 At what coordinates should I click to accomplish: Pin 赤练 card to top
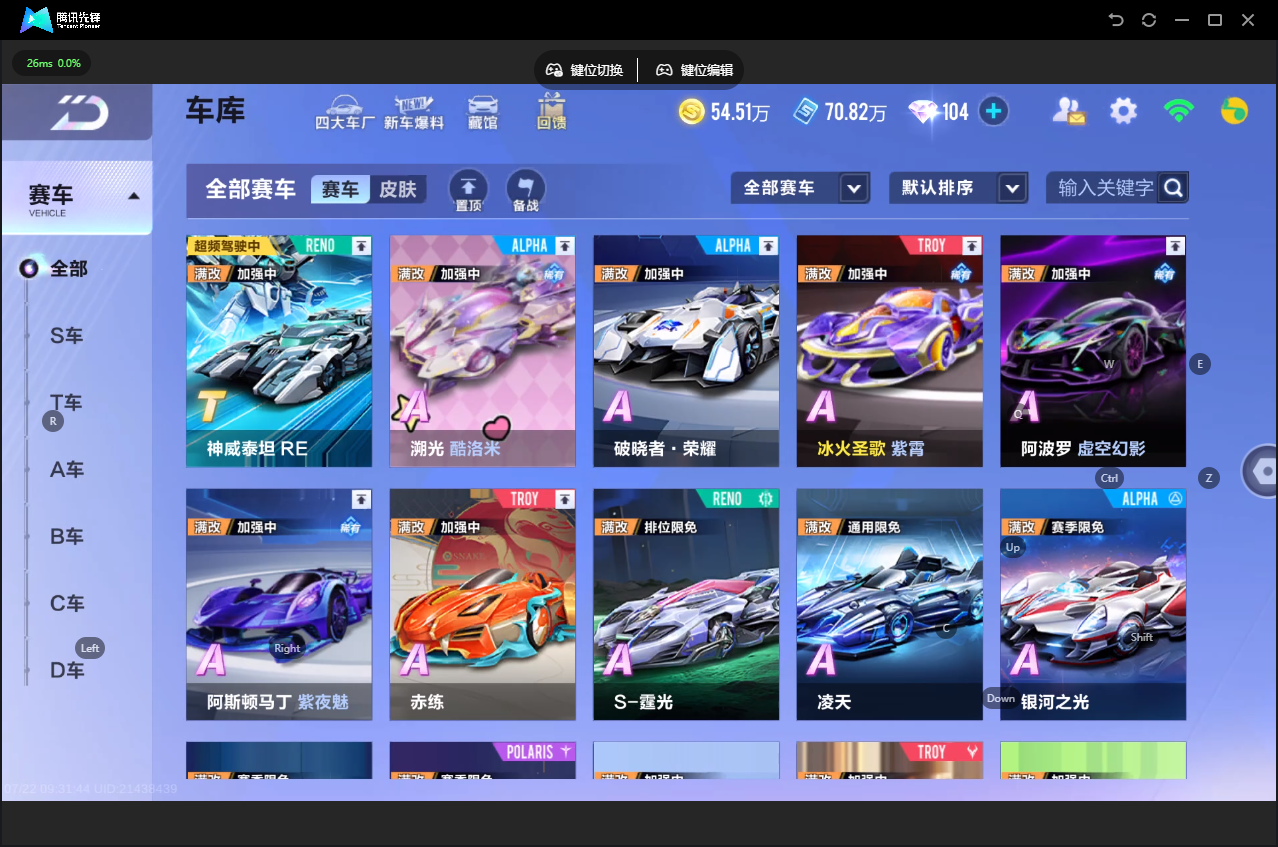point(565,498)
